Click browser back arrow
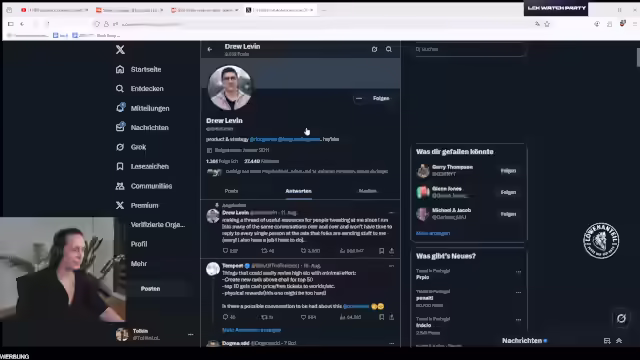Screen dimensions: 640x360 pos(22,24)
